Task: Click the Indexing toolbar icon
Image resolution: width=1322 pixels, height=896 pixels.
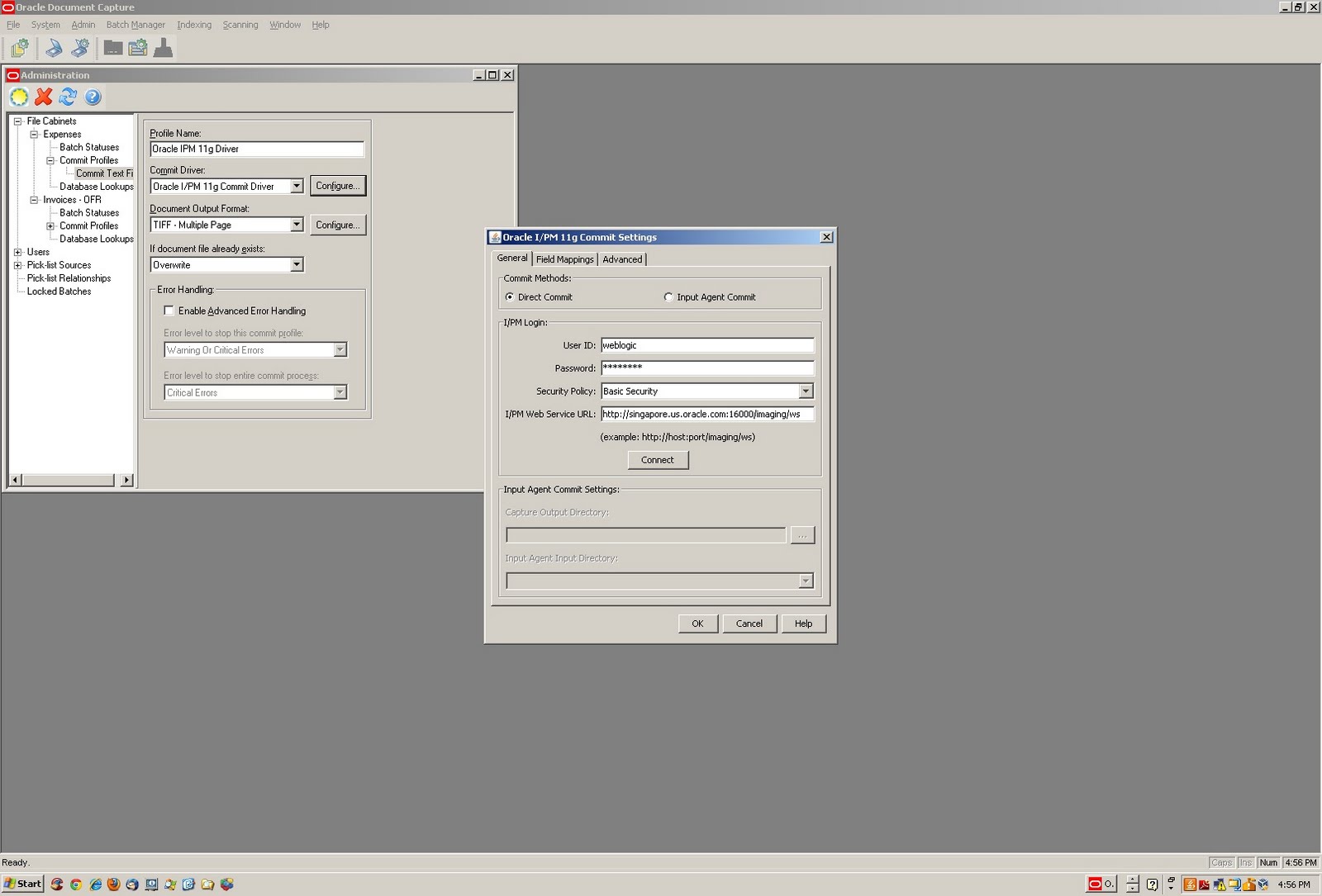Action: [x=138, y=47]
